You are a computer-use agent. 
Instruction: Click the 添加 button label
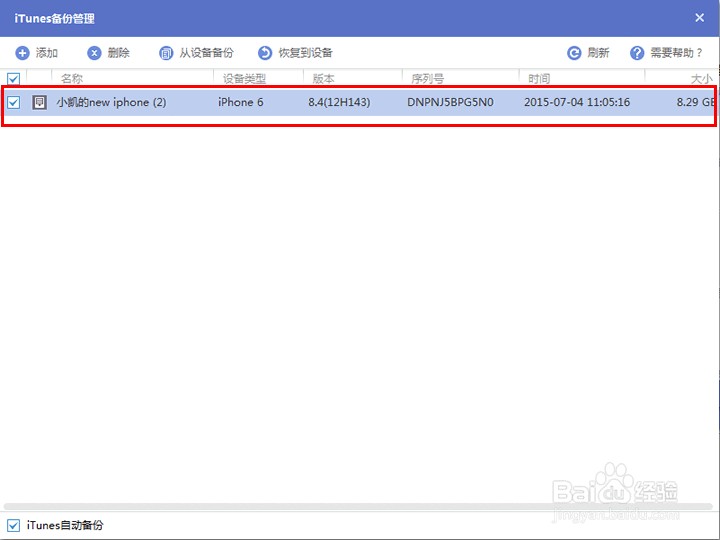[47, 53]
